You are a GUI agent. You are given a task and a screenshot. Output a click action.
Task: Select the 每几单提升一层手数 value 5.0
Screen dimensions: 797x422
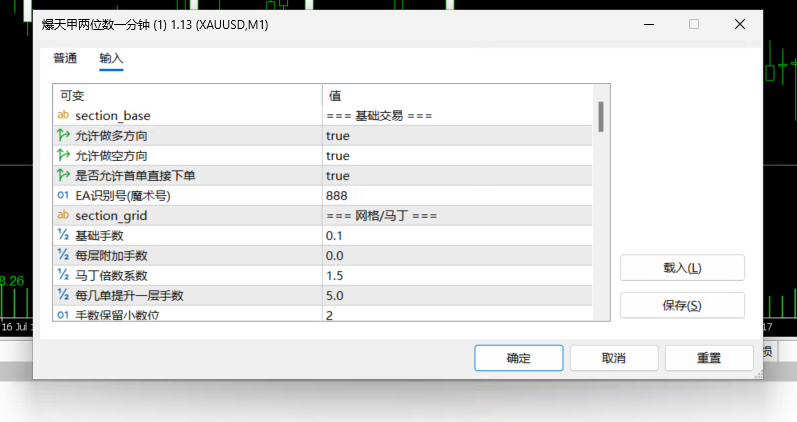(334, 295)
